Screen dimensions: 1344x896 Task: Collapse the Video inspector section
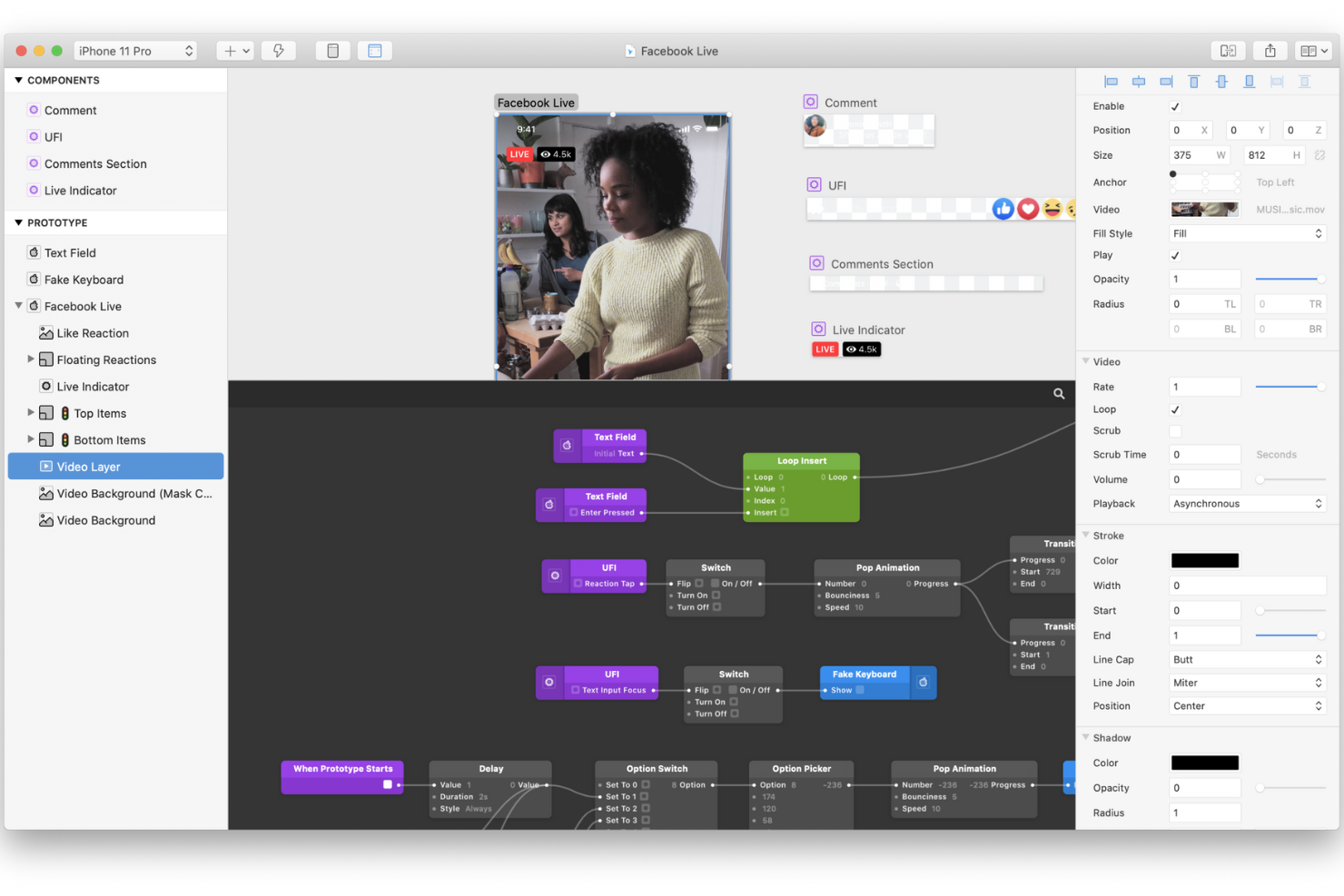pyautogui.click(x=1086, y=361)
